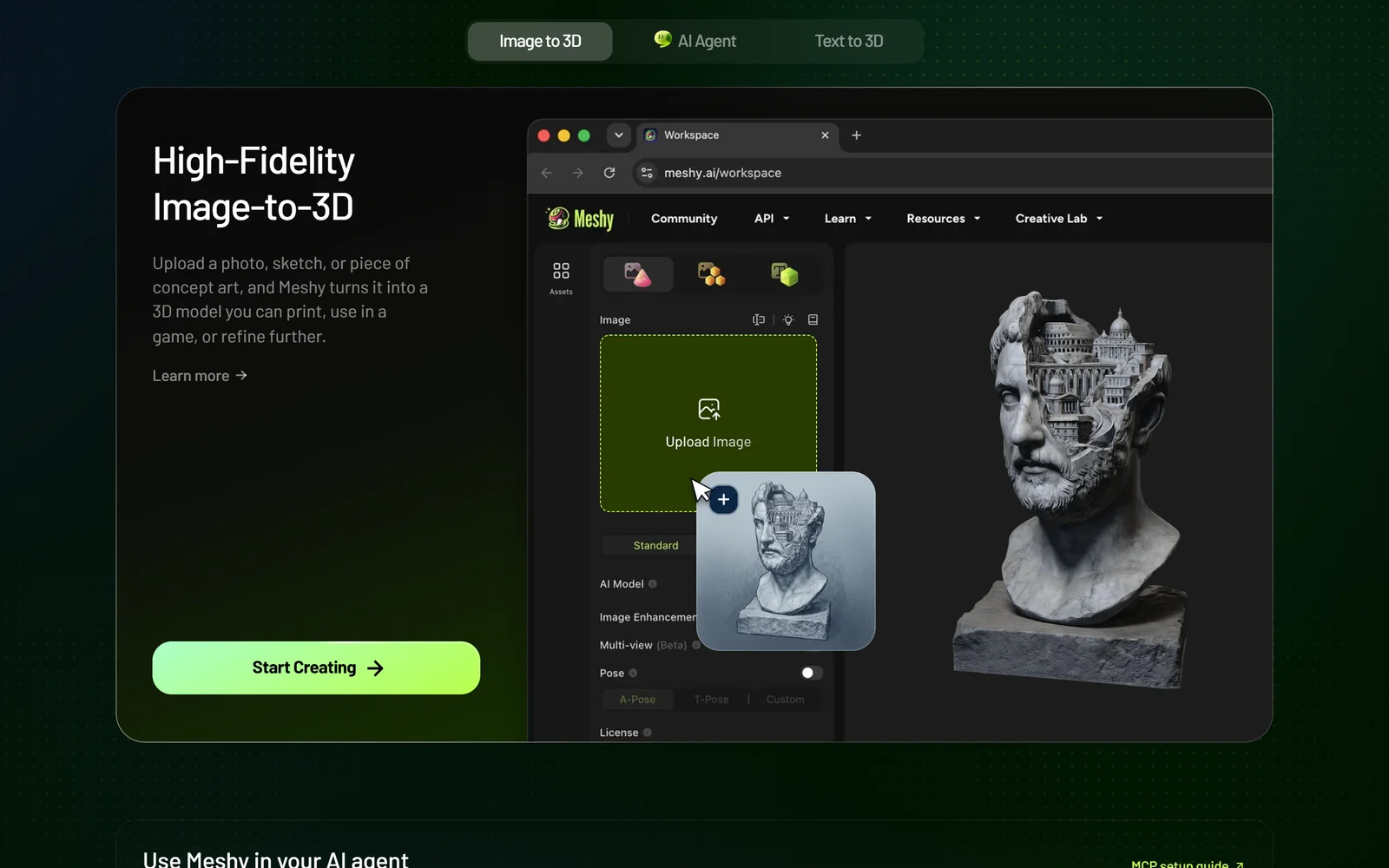Expand the Resources dropdown
This screenshot has height=868, width=1389.
(x=943, y=219)
